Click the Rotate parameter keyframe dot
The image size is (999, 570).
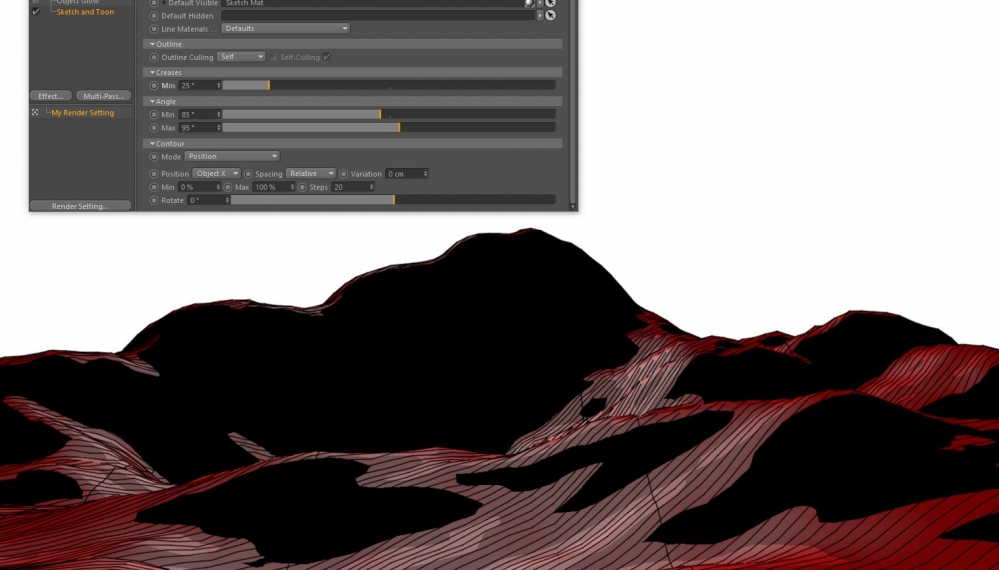(x=154, y=200)
